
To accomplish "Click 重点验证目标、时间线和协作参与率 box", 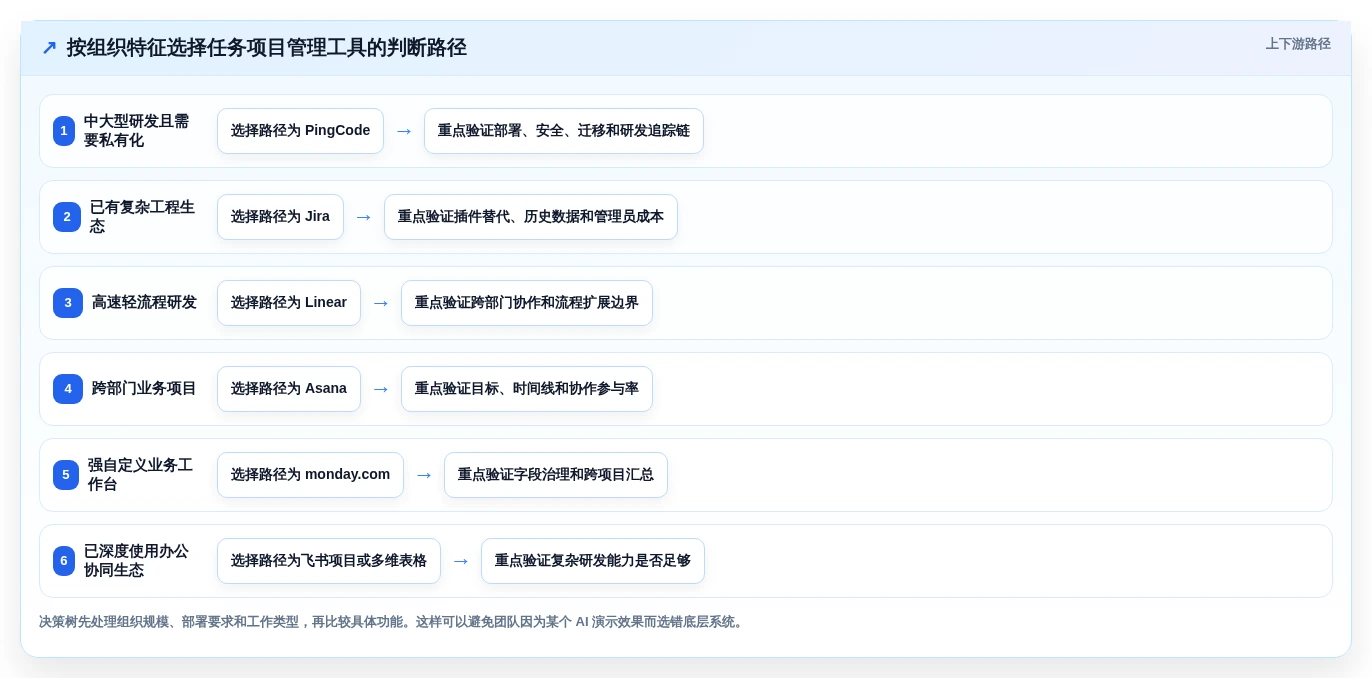I will point(527,389).
